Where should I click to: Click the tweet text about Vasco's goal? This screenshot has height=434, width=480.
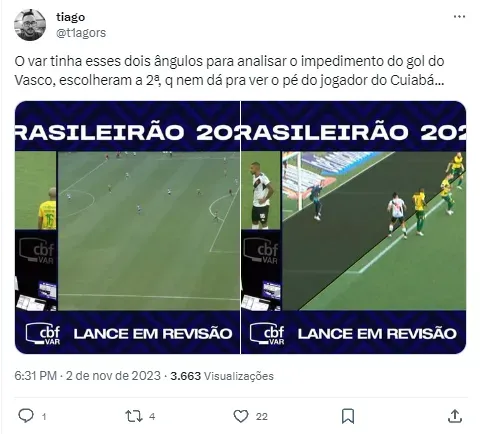pos(229,71)
